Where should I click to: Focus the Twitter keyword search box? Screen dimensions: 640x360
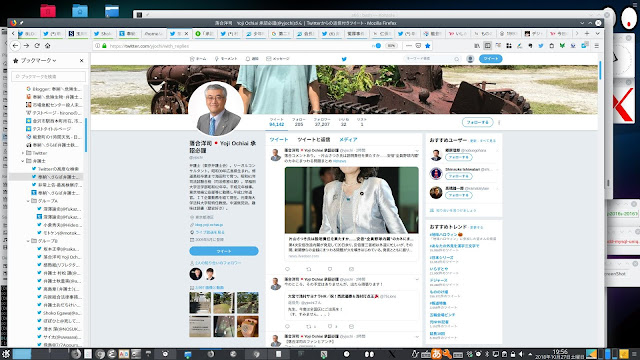click(432, 59)
